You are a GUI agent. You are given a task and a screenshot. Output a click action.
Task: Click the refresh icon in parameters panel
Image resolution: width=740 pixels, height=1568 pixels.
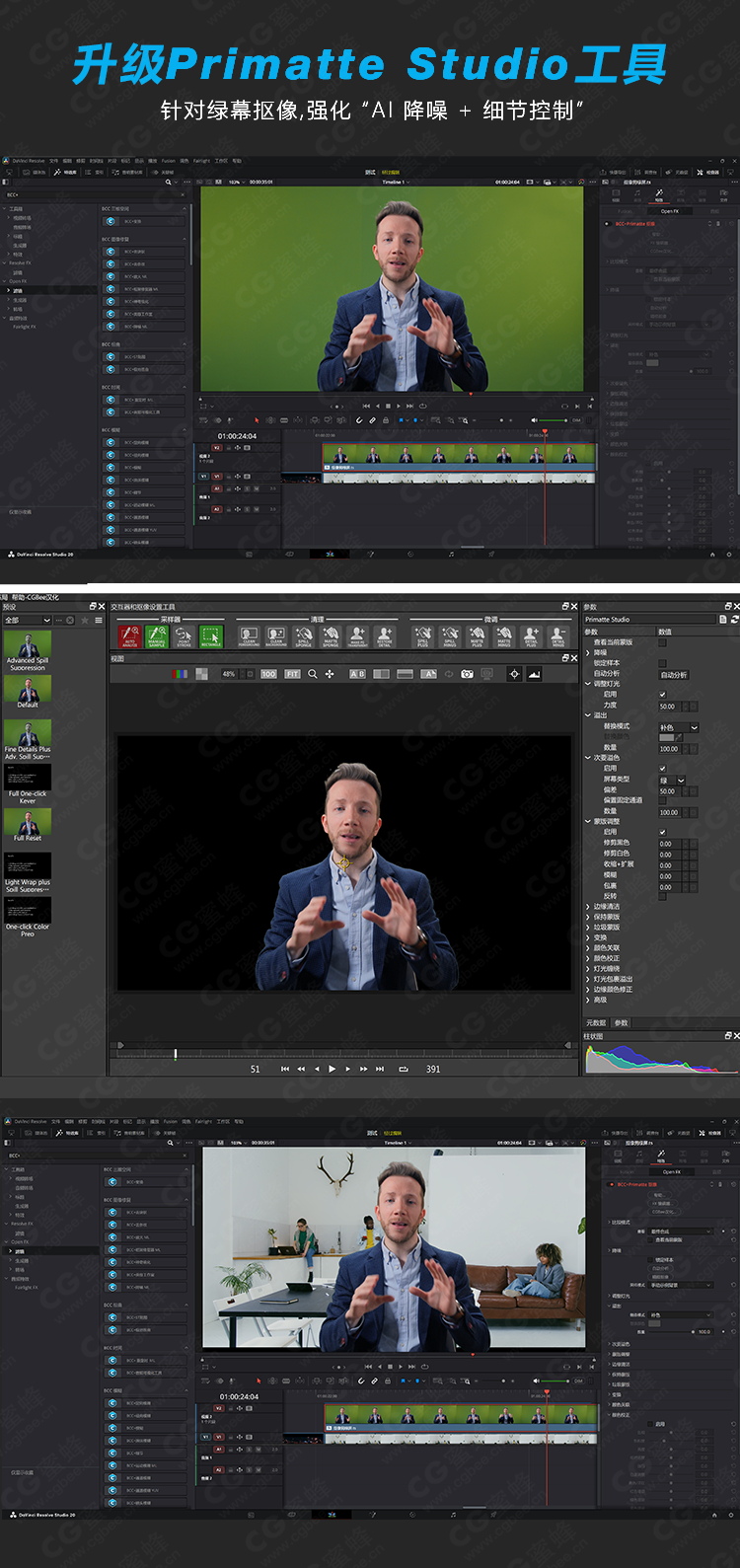coord(734,620)
